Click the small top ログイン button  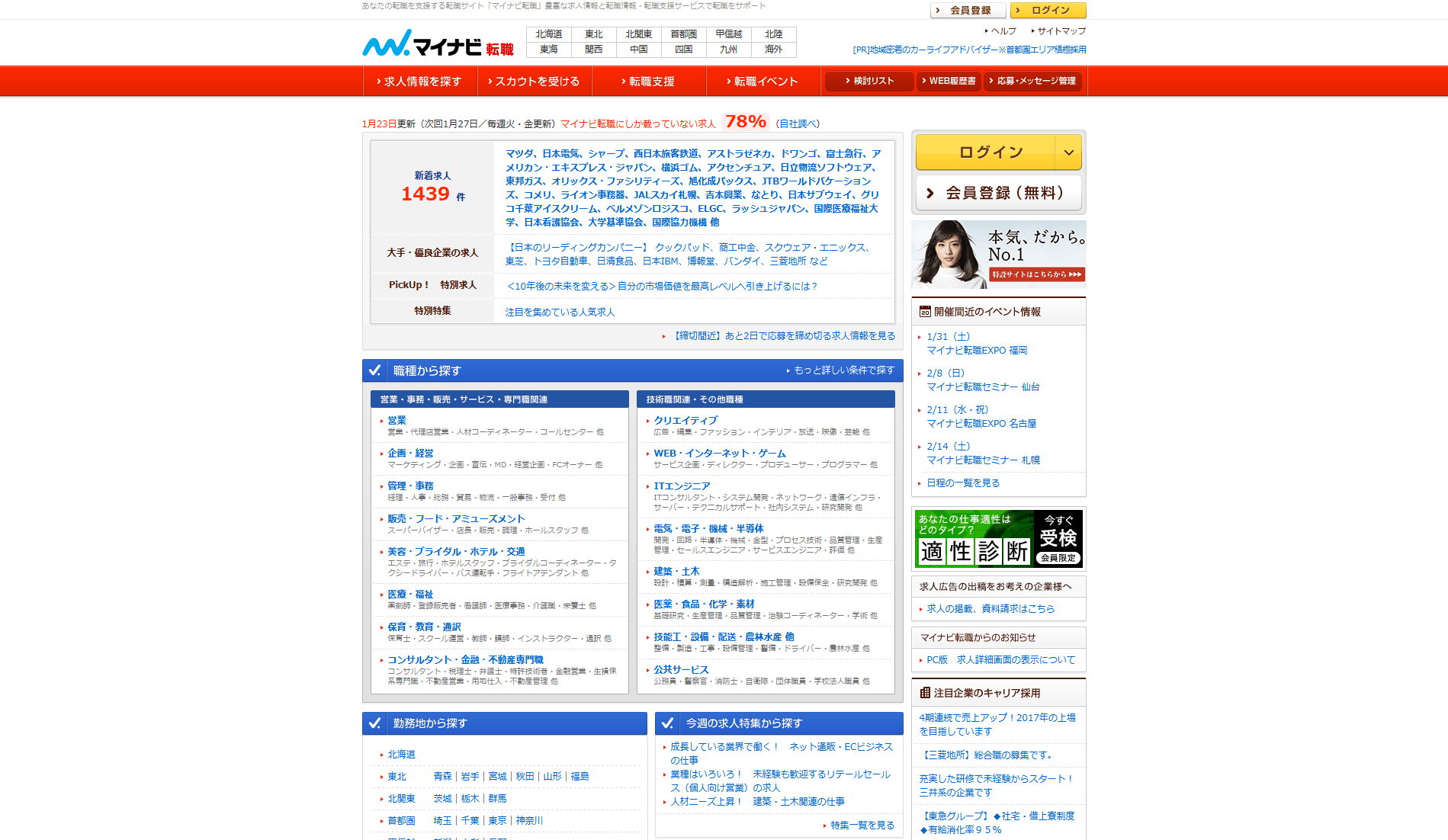tap(1048, 10)
